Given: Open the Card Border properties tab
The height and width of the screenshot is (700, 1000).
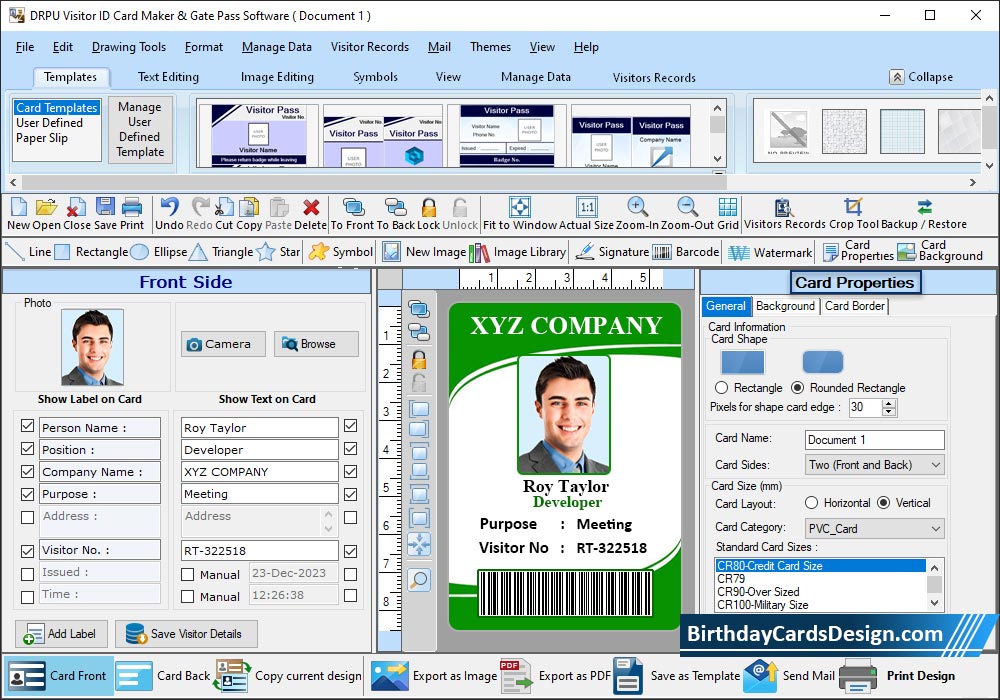Looking at the screenshot, I should click(855, 306).
